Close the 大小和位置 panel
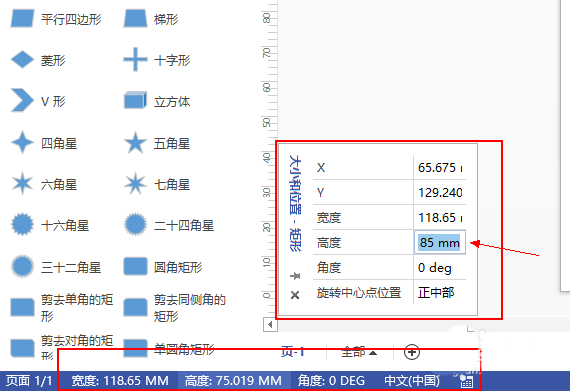The image size is (570, 391). (295, 295)
